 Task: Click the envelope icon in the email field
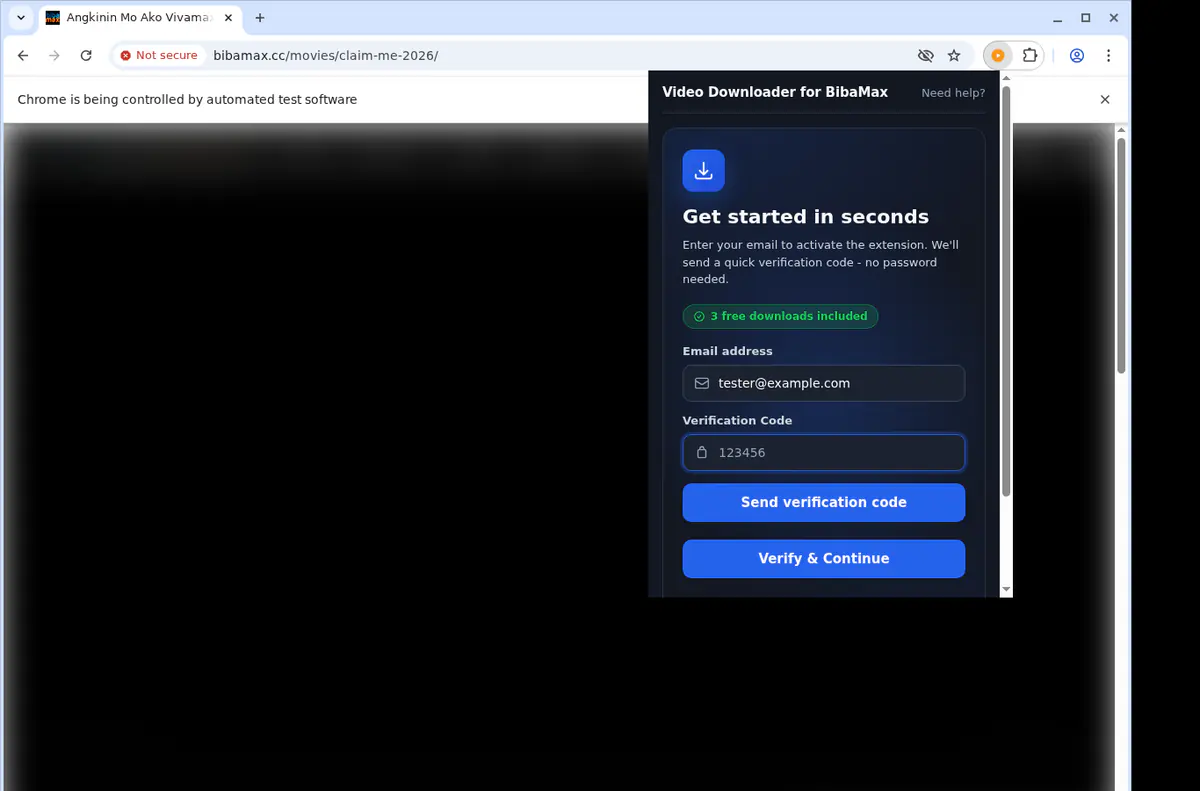(x=702, y=383)
